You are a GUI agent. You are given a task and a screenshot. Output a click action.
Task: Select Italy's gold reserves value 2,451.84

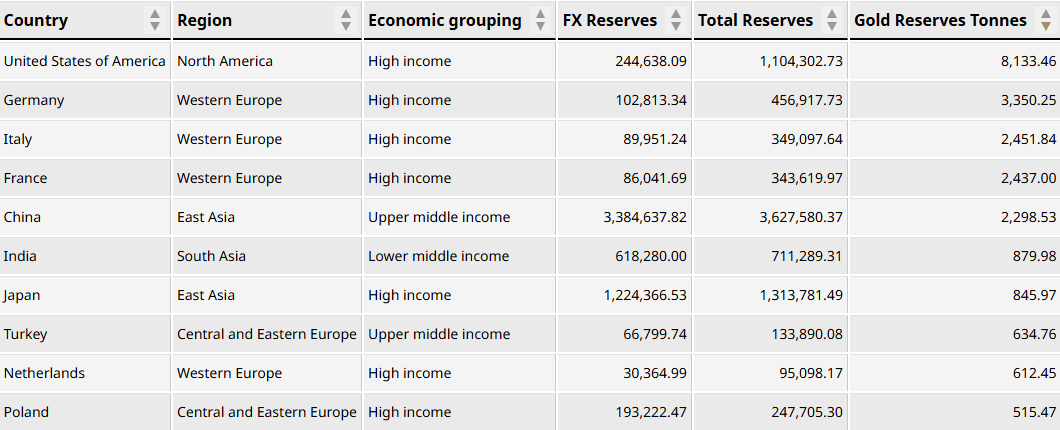(x=1028, y=139)
